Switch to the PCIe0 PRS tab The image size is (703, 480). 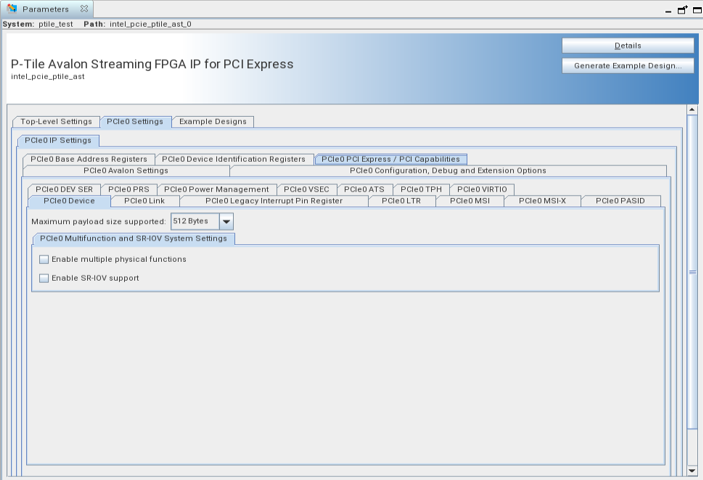pos(129,189)
